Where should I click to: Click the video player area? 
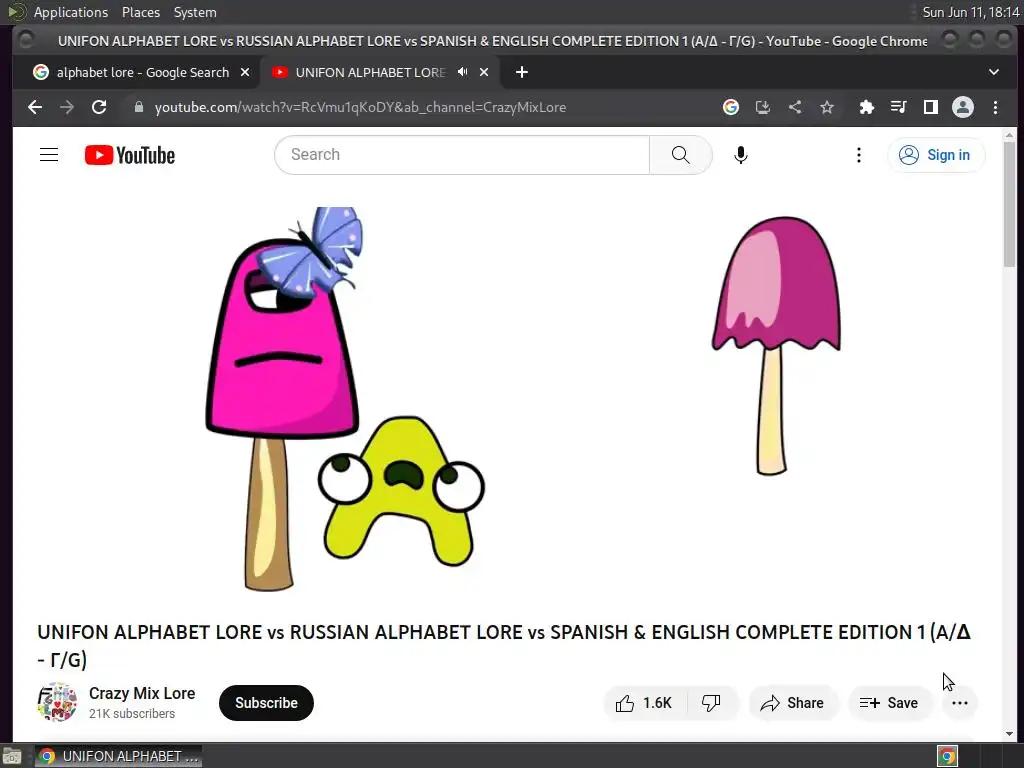click(505, 398)
